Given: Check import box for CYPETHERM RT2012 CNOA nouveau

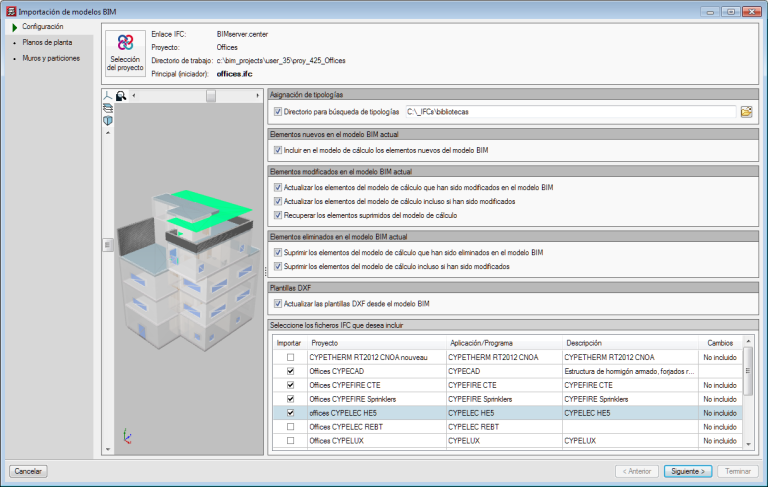Looking at the screenshot, I should pos(290,357).
